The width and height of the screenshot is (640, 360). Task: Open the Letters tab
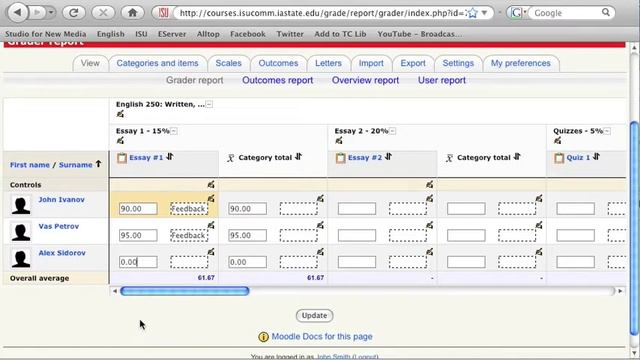328,63
